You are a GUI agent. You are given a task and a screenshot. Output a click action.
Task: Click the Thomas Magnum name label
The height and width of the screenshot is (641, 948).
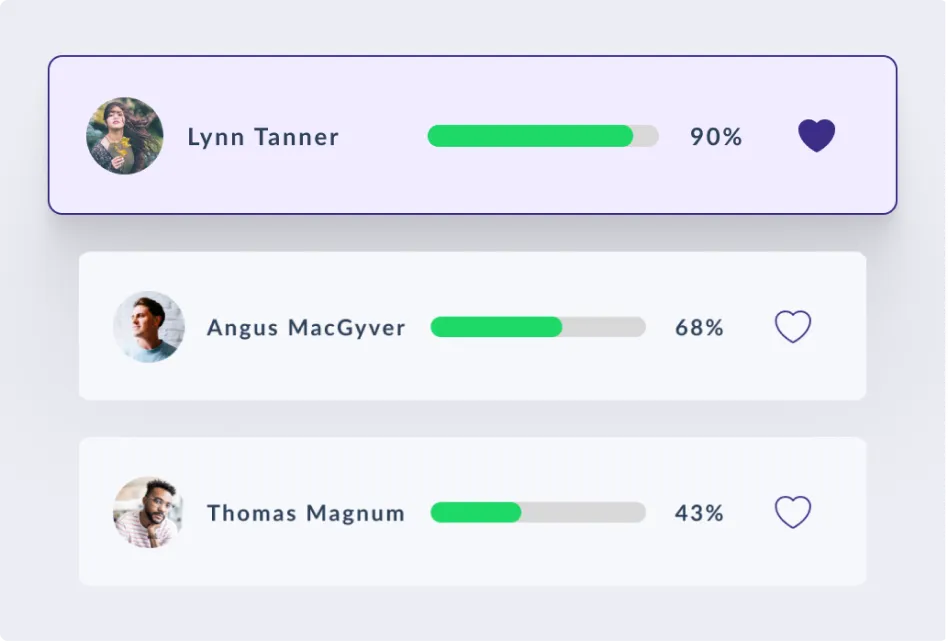tap(306, 513)
